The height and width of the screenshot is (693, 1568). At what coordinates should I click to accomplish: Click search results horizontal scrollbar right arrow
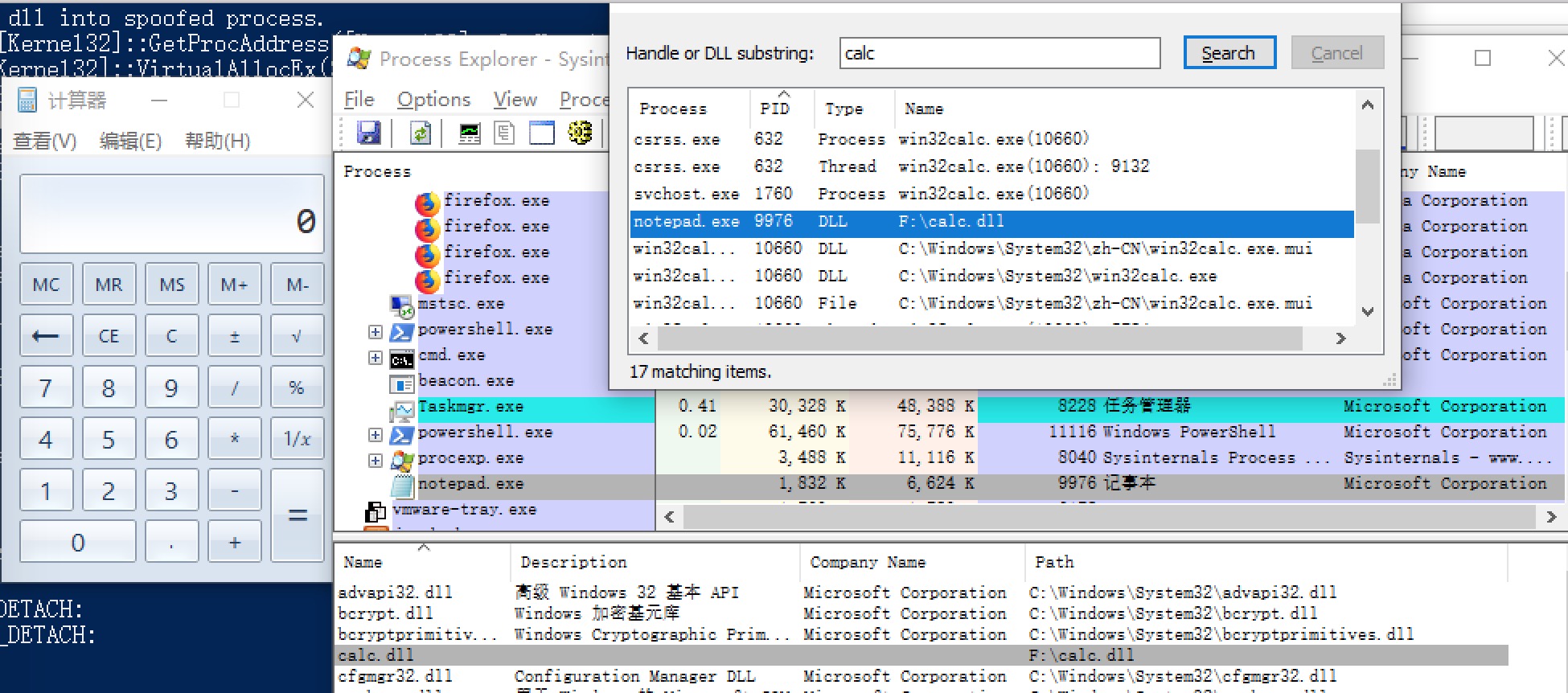click(x=1340, y=338)
